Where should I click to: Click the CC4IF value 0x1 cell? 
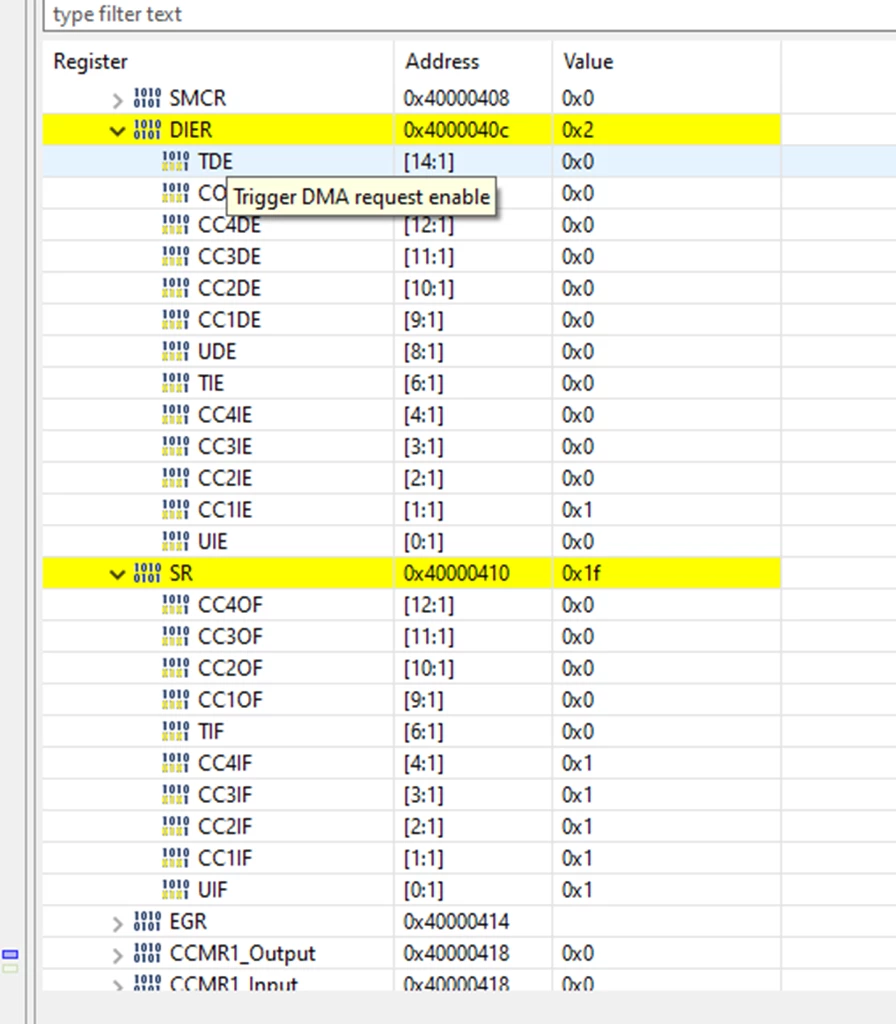tap(666, 763)
